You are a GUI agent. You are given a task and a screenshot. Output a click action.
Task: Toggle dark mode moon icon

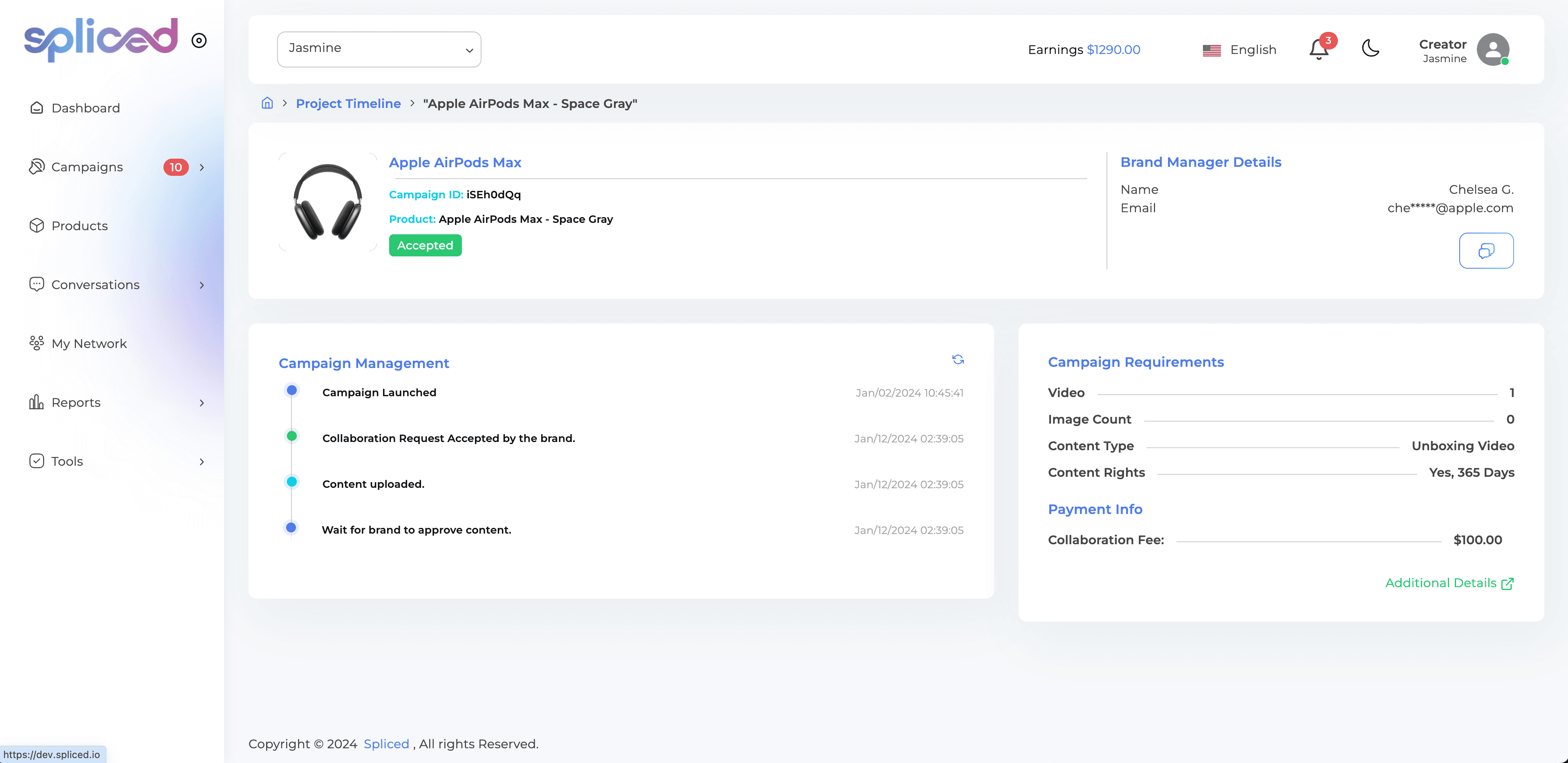[1371, 48]
